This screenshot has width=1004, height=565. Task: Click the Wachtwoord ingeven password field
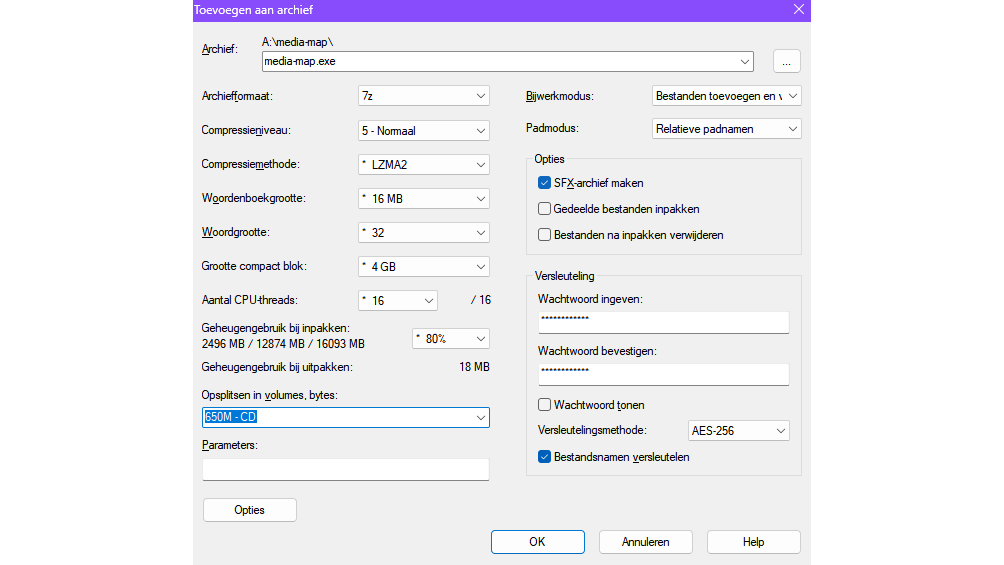point(663,322)
